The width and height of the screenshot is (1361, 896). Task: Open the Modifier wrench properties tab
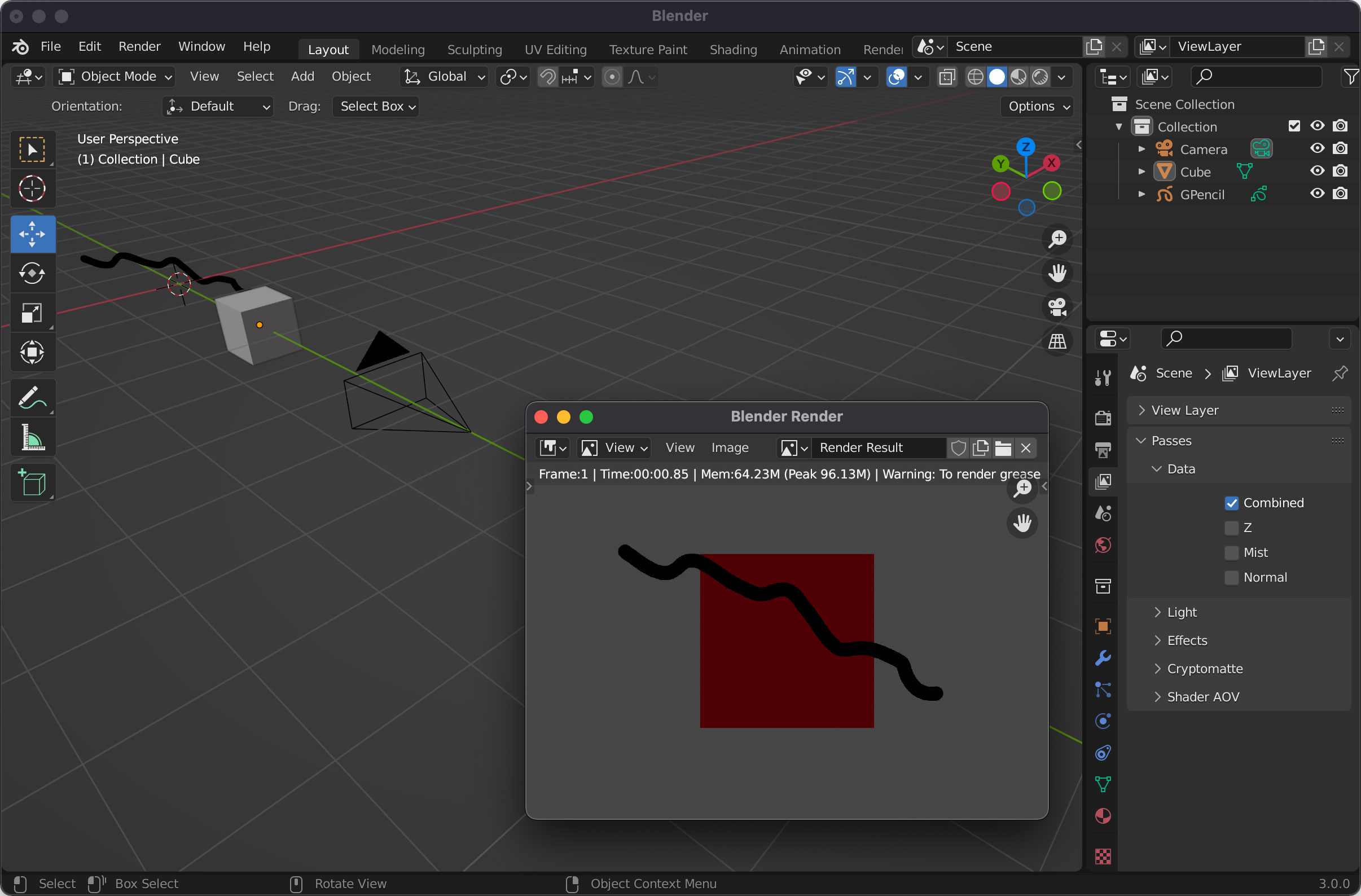point(1103,658)
